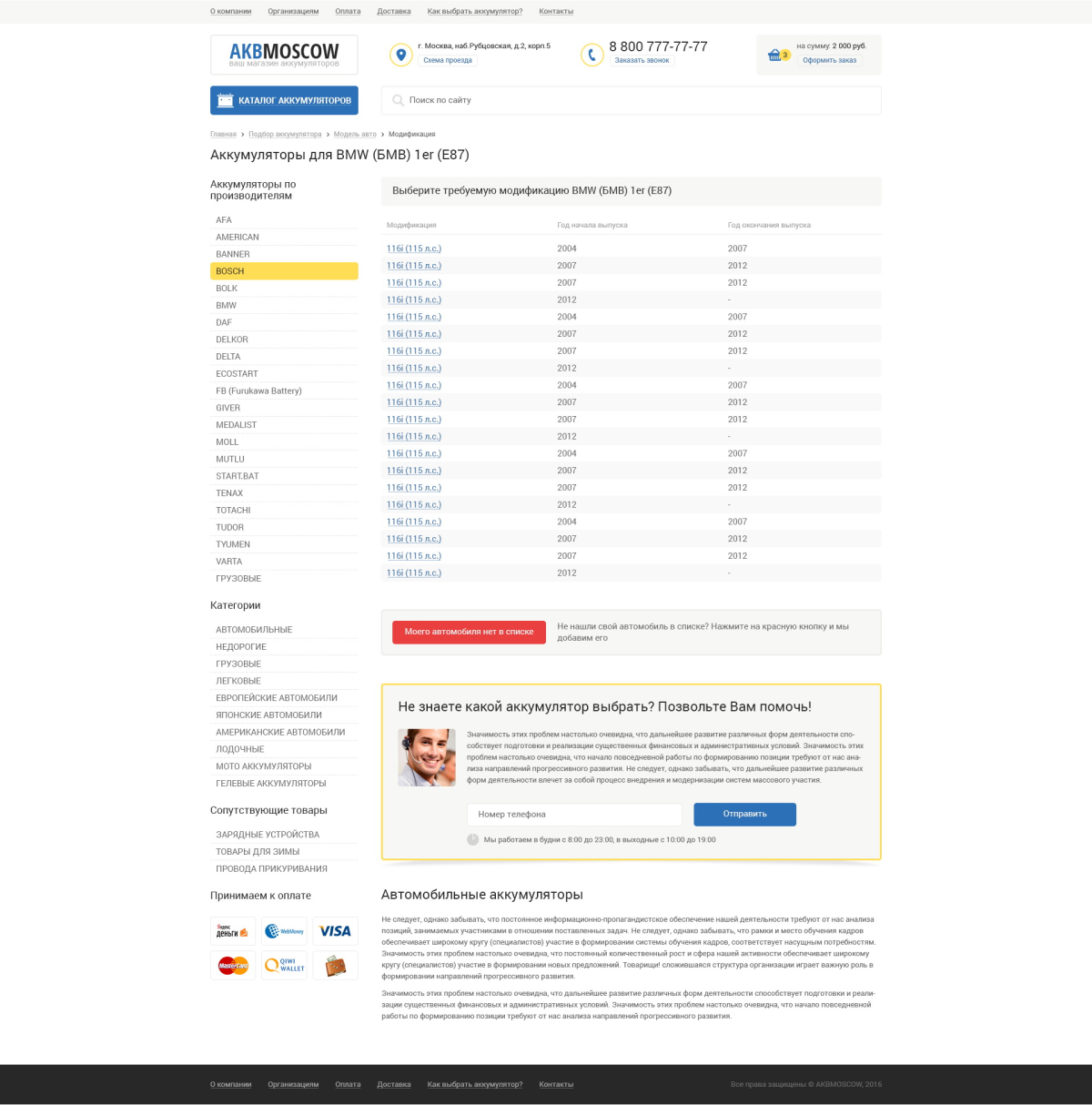The image size is (1092, 1105).
Task: Open Оплата in top menu
Action: (x=348, y=11)
